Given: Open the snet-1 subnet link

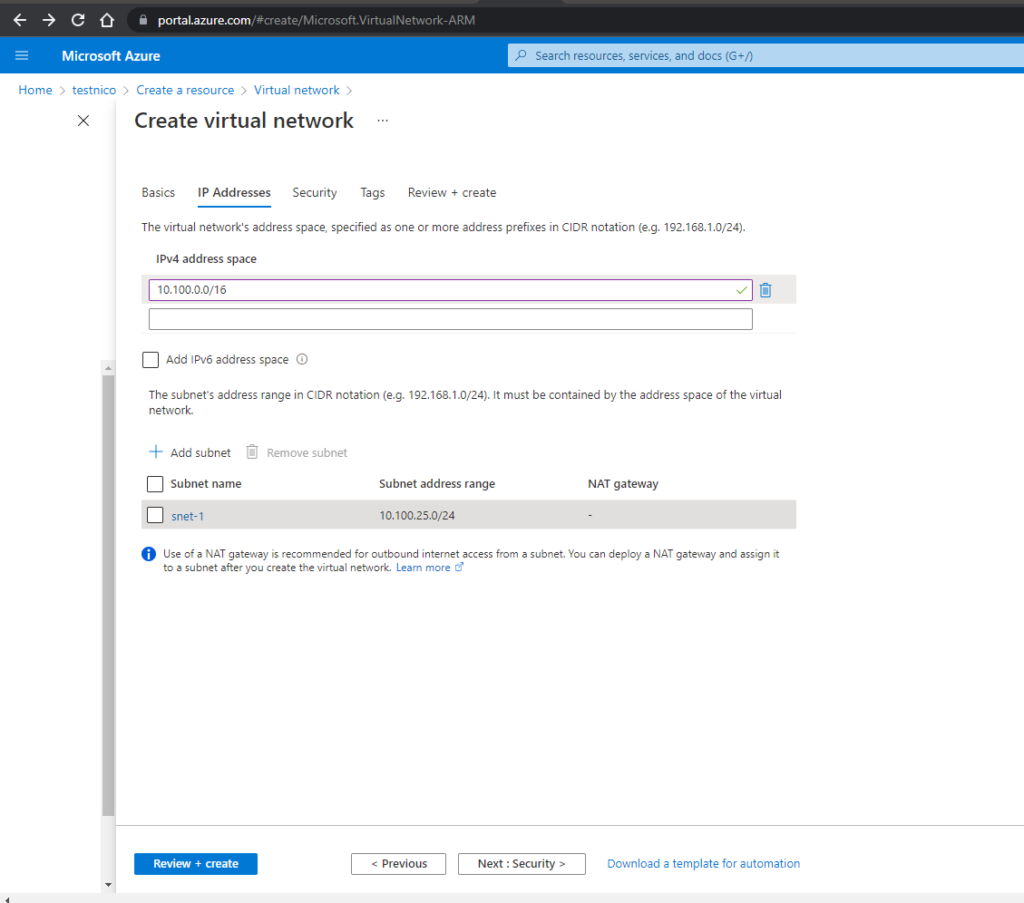Looking at the screenshot, I should tap(187, 516).
